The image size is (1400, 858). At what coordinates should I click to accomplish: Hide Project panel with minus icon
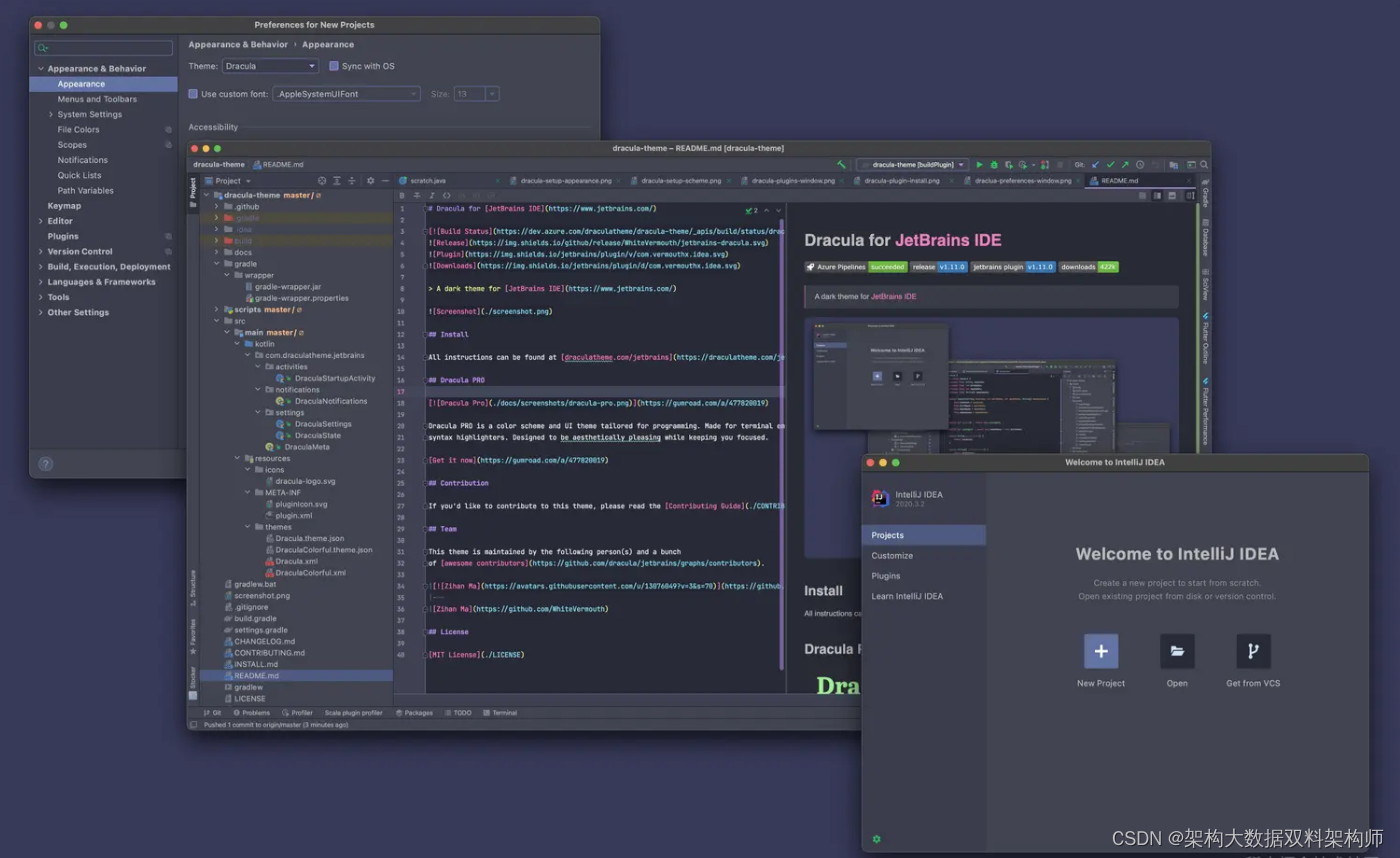point(386,181)
